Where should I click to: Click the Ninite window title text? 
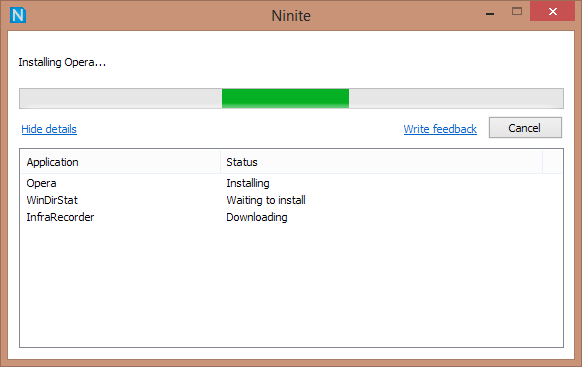tap(291, 16)
